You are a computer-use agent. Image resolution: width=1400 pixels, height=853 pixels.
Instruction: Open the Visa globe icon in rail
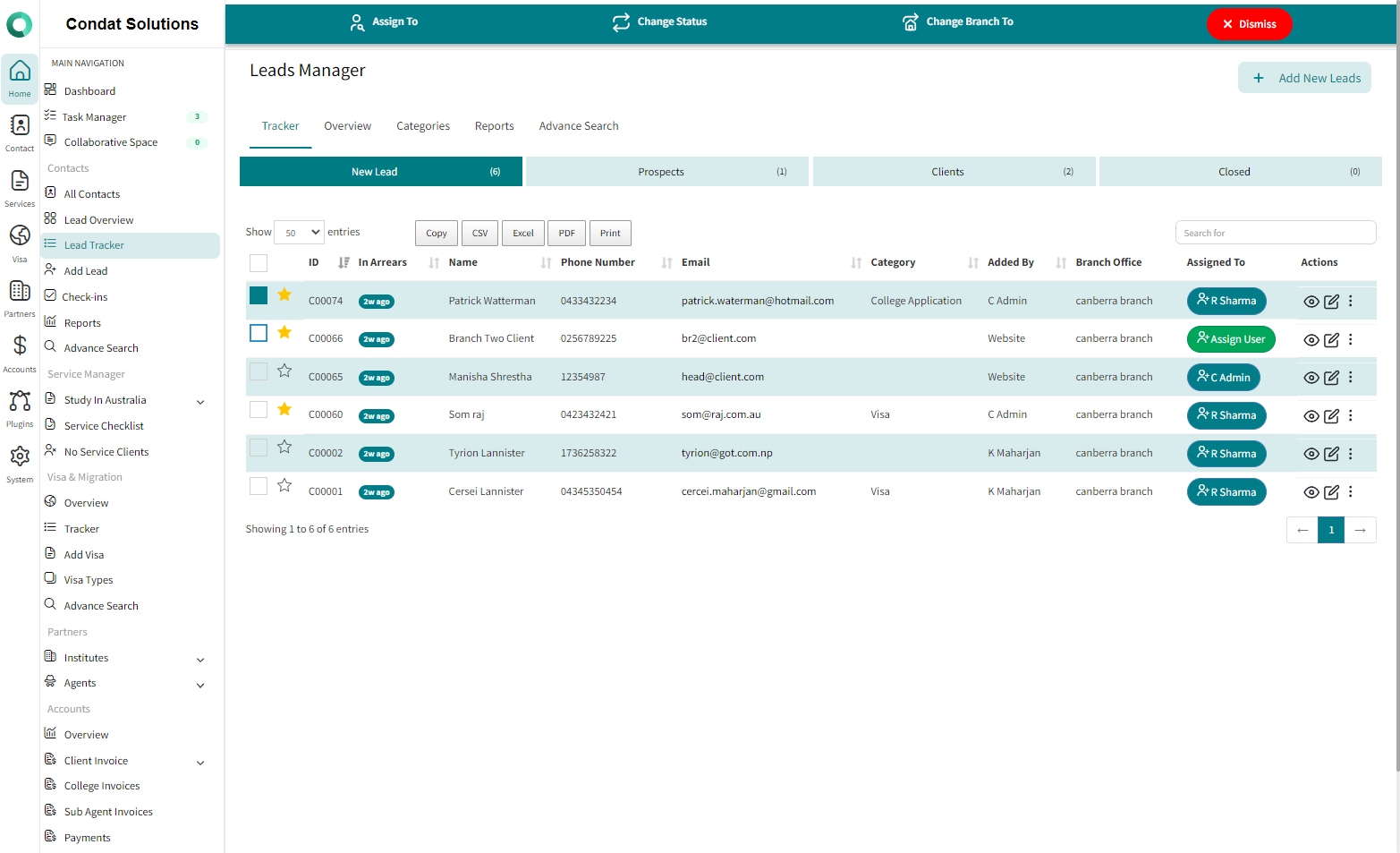tap(20, 243)
